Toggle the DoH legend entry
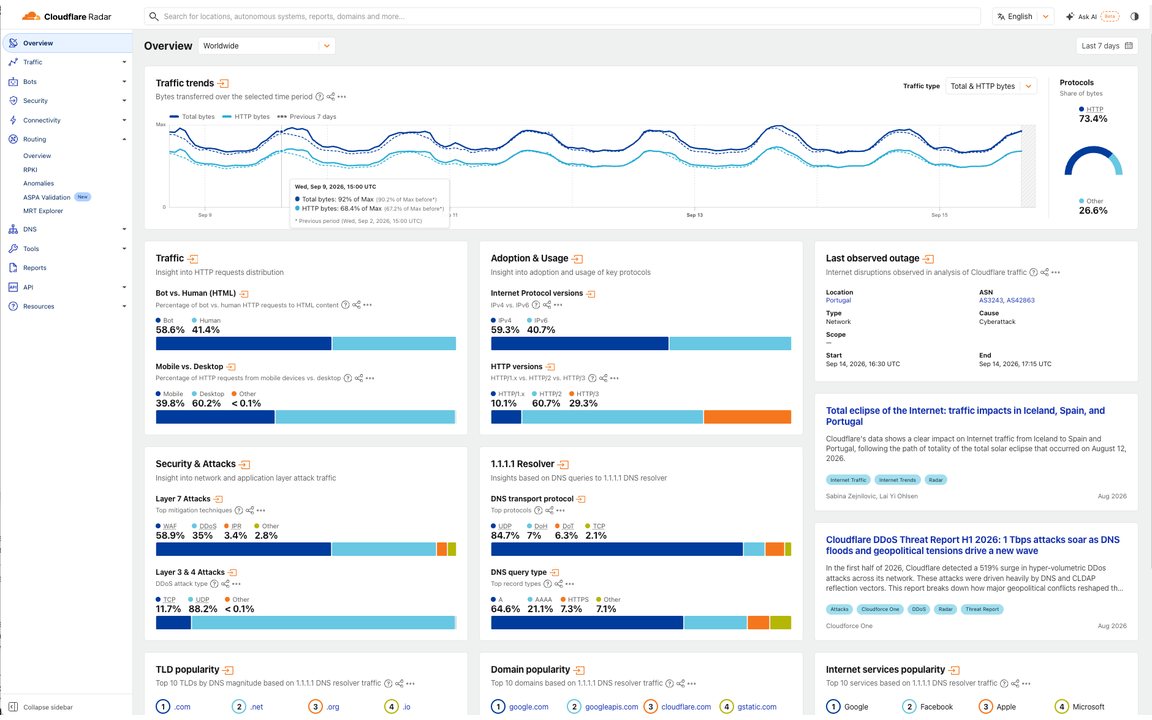The height and width of the screenshot is (720, 1152). pos(537,526)
